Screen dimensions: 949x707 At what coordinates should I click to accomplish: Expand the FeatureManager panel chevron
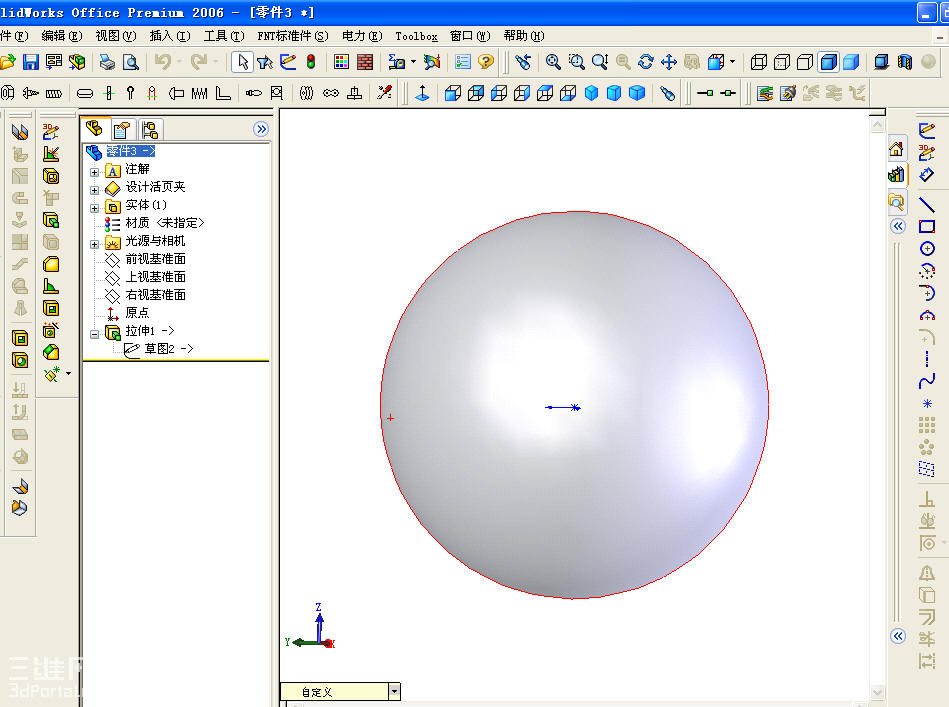coord(261,129)
